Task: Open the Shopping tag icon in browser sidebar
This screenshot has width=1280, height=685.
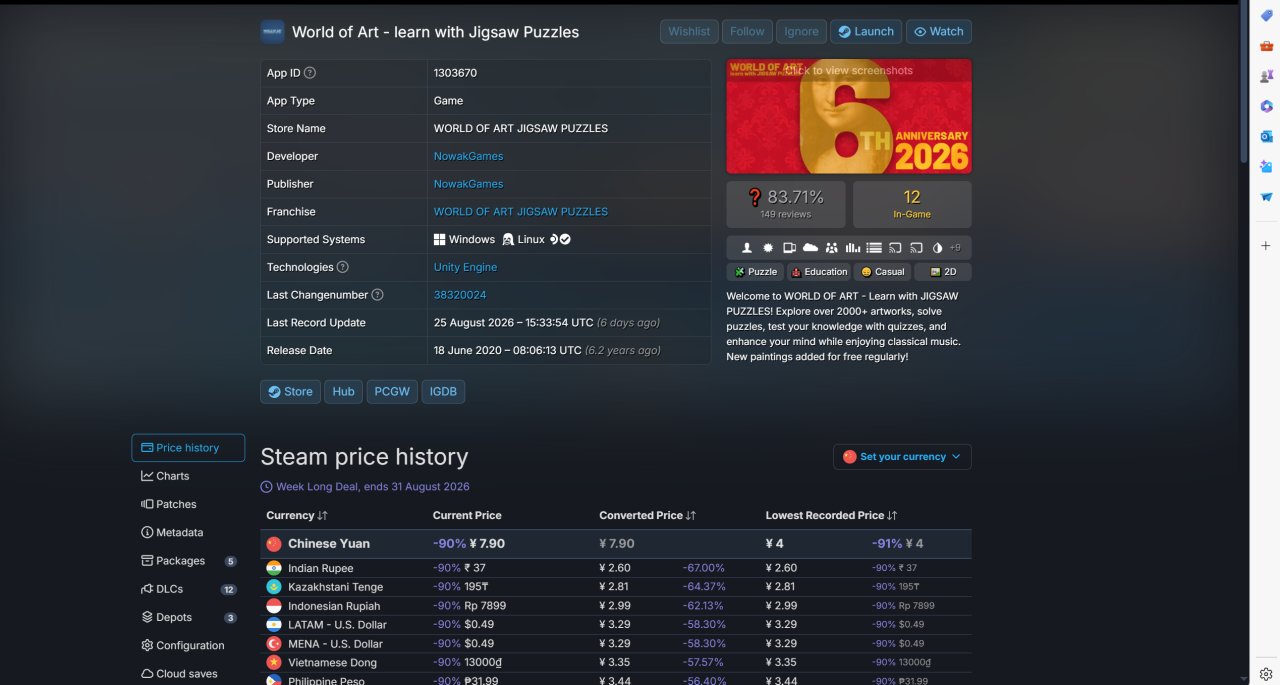Action: pos(1266,16)
